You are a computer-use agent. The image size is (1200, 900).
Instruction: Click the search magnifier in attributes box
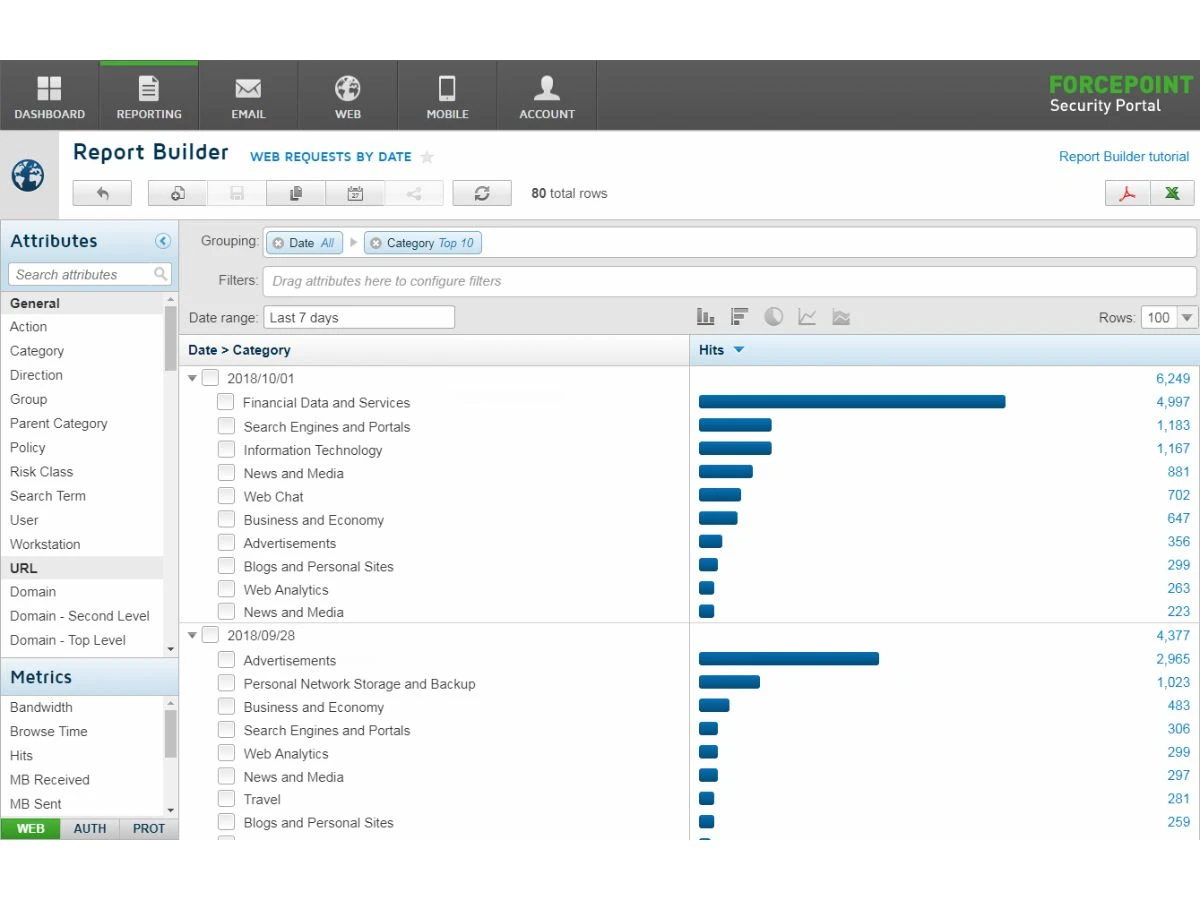pos(160,274)
